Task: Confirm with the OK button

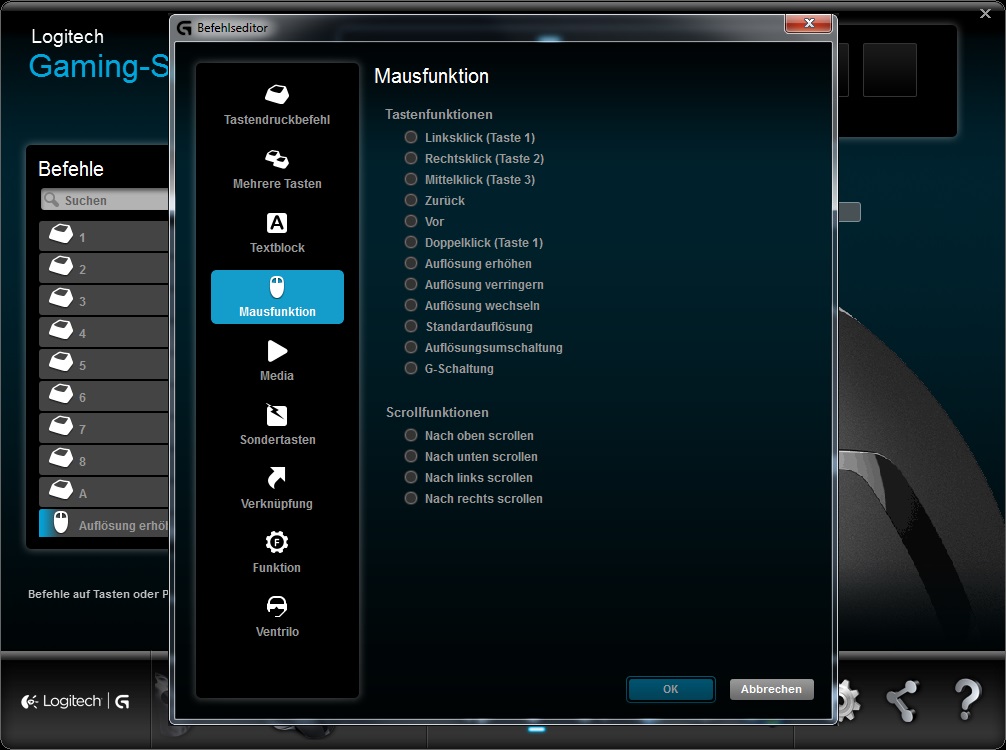Action: (670, 689)
